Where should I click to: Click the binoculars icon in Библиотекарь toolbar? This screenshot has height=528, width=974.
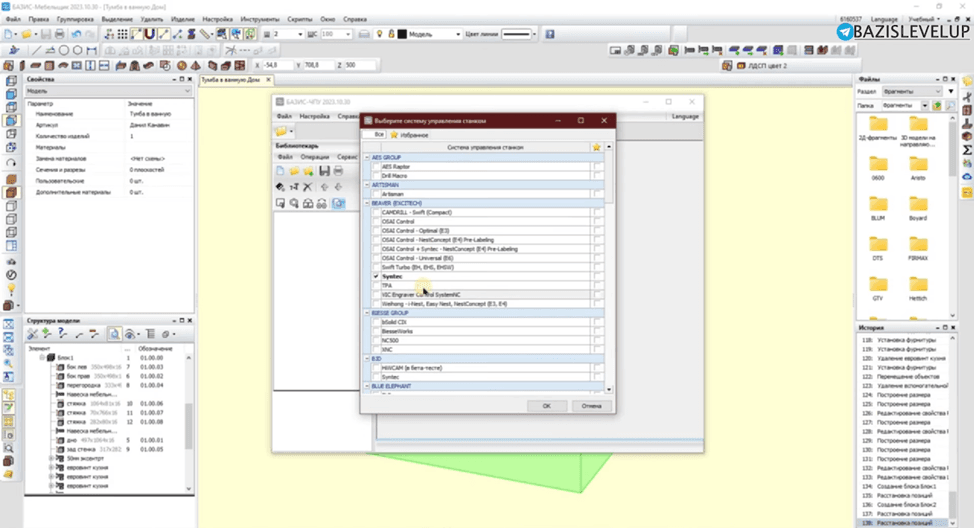321,204
